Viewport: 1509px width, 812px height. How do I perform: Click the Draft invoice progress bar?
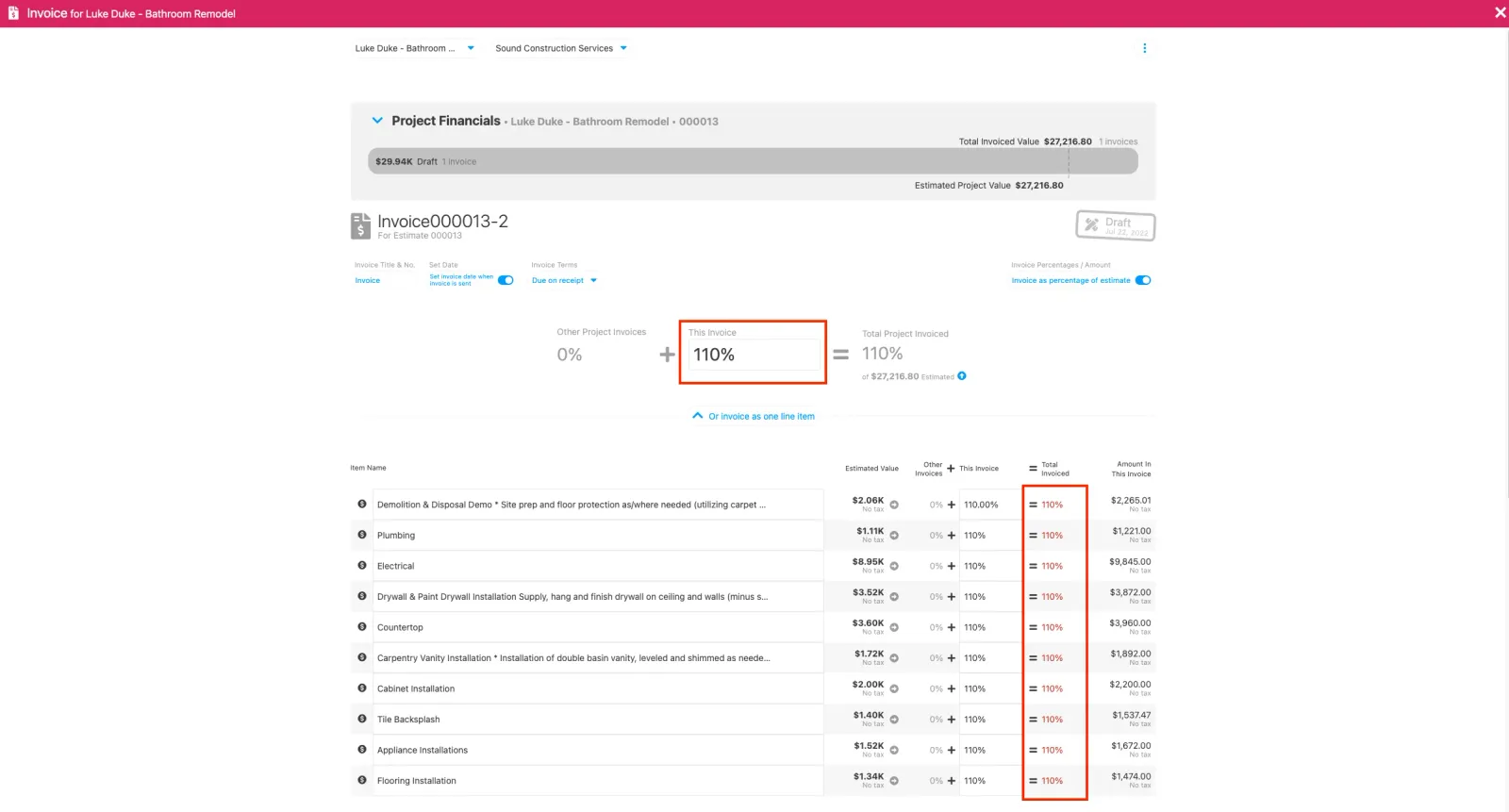tap(717, 162)
